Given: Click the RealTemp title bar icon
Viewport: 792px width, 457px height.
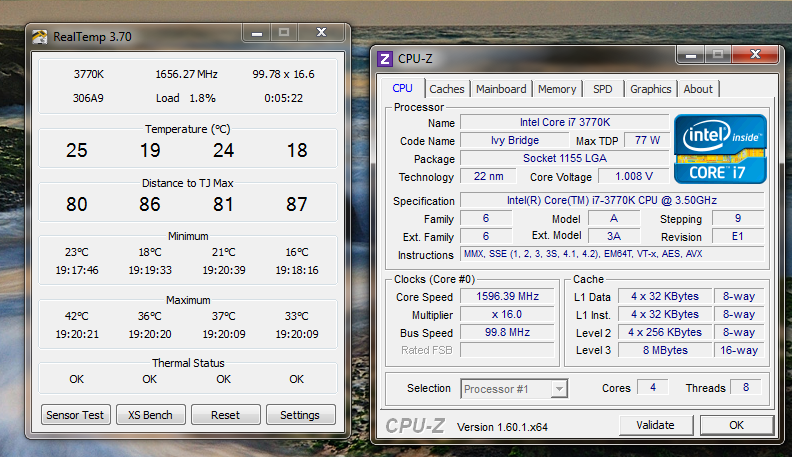Looking at the screenshot, I should tap(39, 37).
